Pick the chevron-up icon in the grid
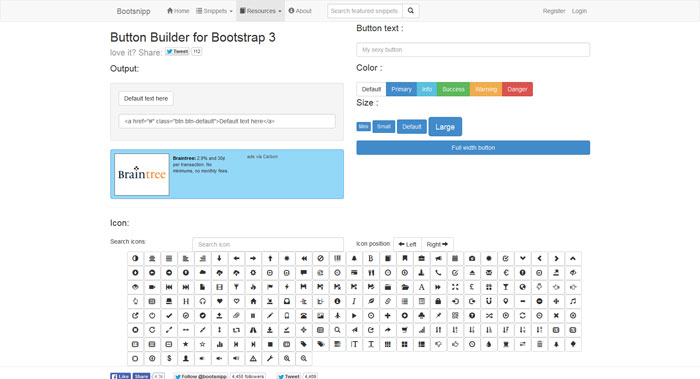The height and width of the screenshot is (379, 700). [573, 258]
